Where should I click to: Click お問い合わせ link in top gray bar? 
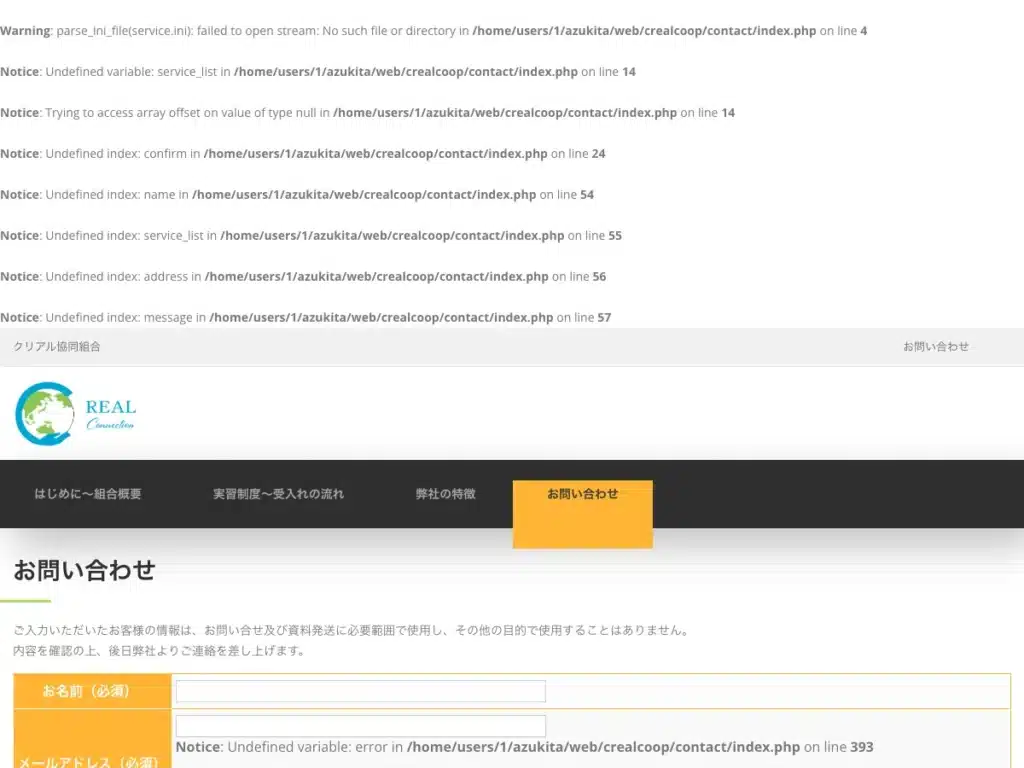(936, 347)
